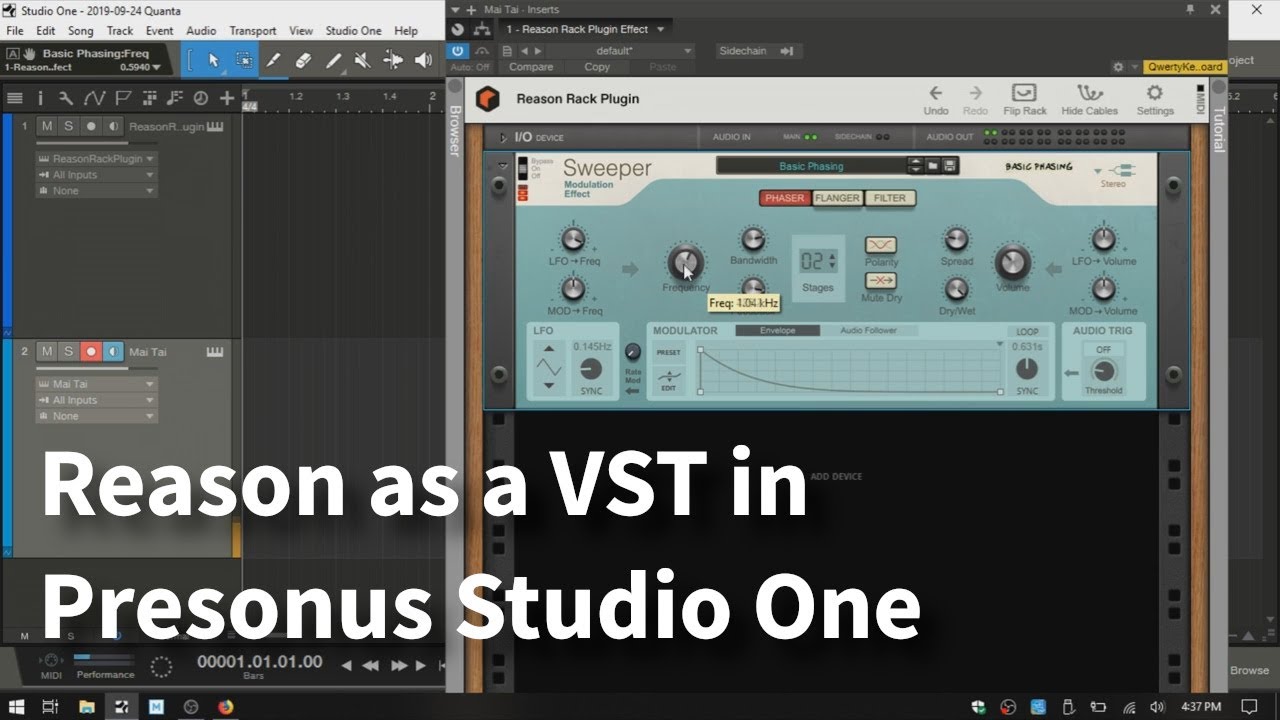Click the modulator PRESET button
Screen dimensions: 1280x720
click(668, 353)
